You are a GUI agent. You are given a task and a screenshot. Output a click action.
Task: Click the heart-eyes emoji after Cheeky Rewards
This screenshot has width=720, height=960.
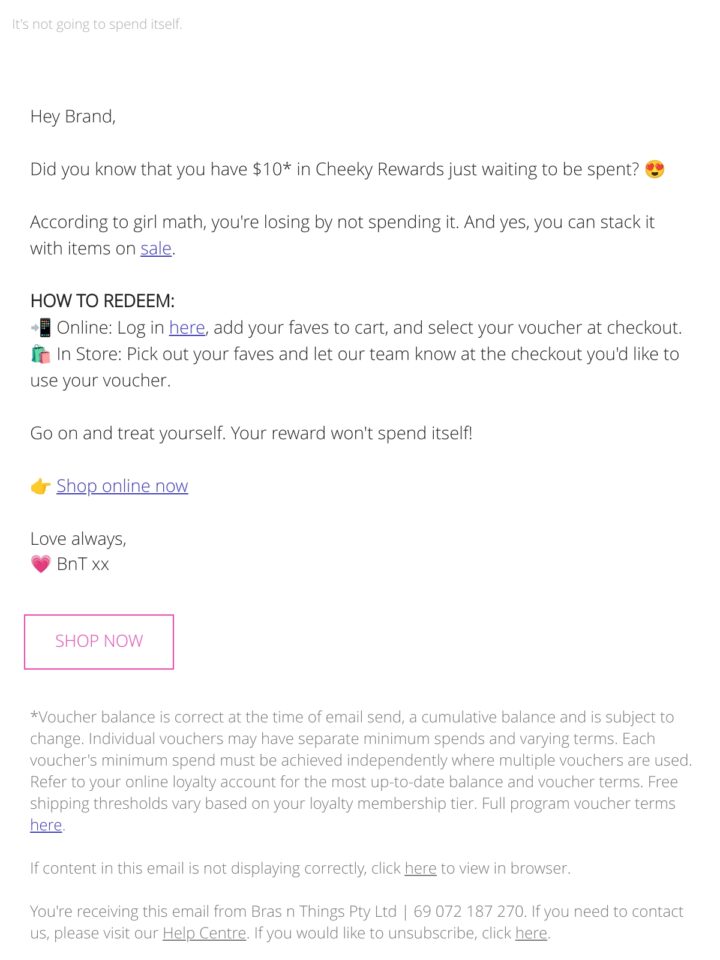coord(654,169)
